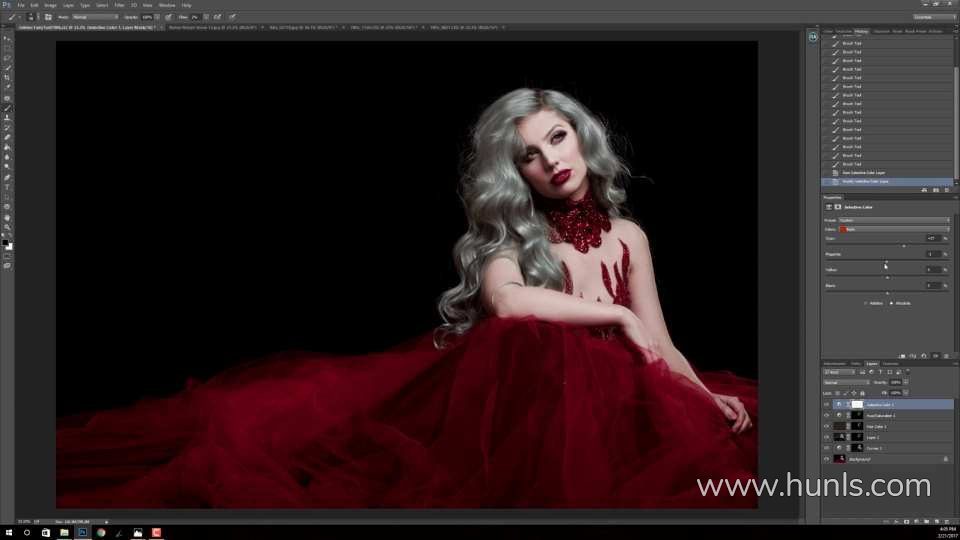Select the Eraser tool
Screen dimensions: 960x540
pos(7,137)
